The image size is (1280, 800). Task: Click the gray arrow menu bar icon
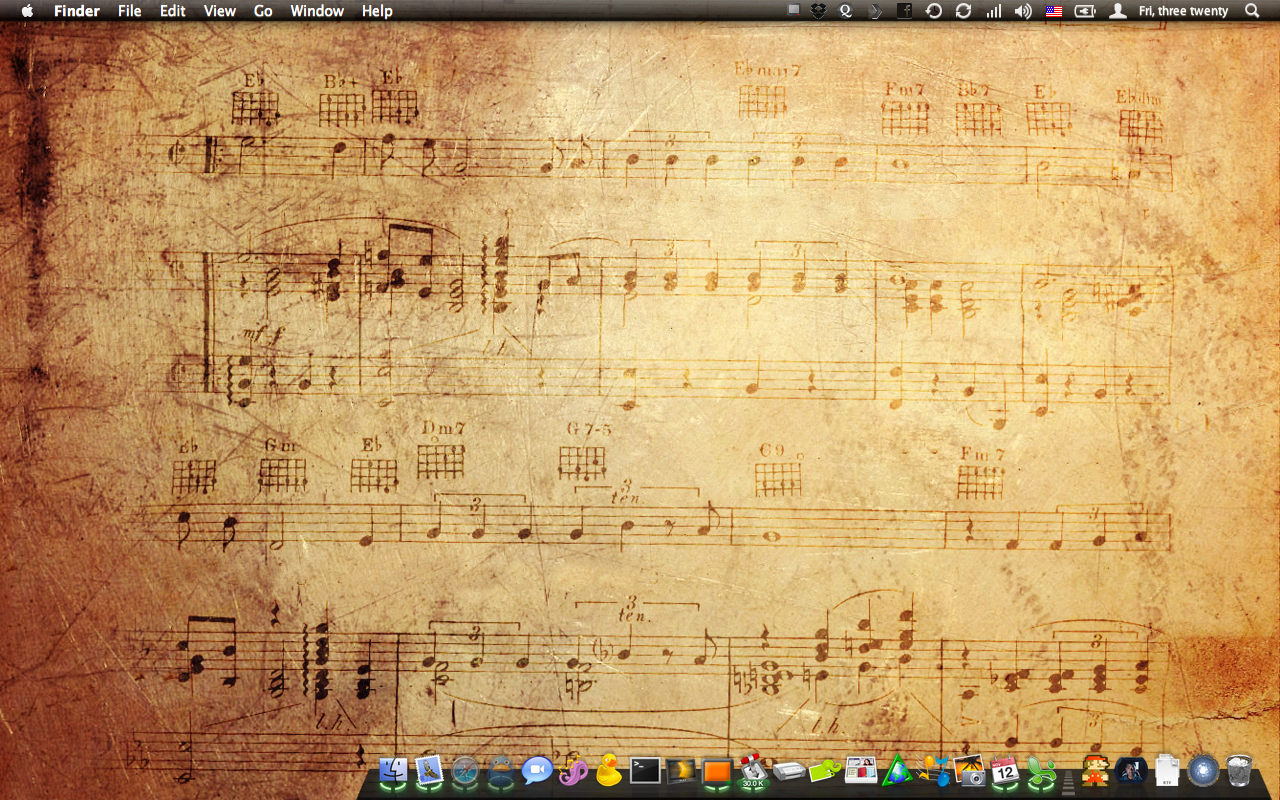(875, 11)
